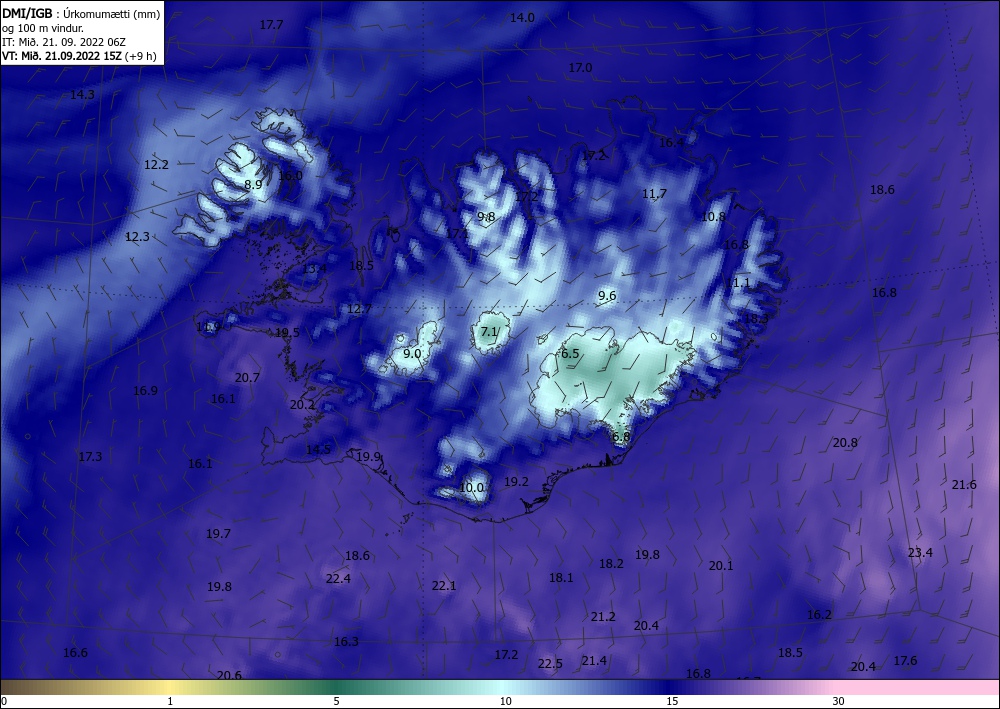The image size is (1000, 709).
Task: Click the map value 19.9
Action: [368, 457]
